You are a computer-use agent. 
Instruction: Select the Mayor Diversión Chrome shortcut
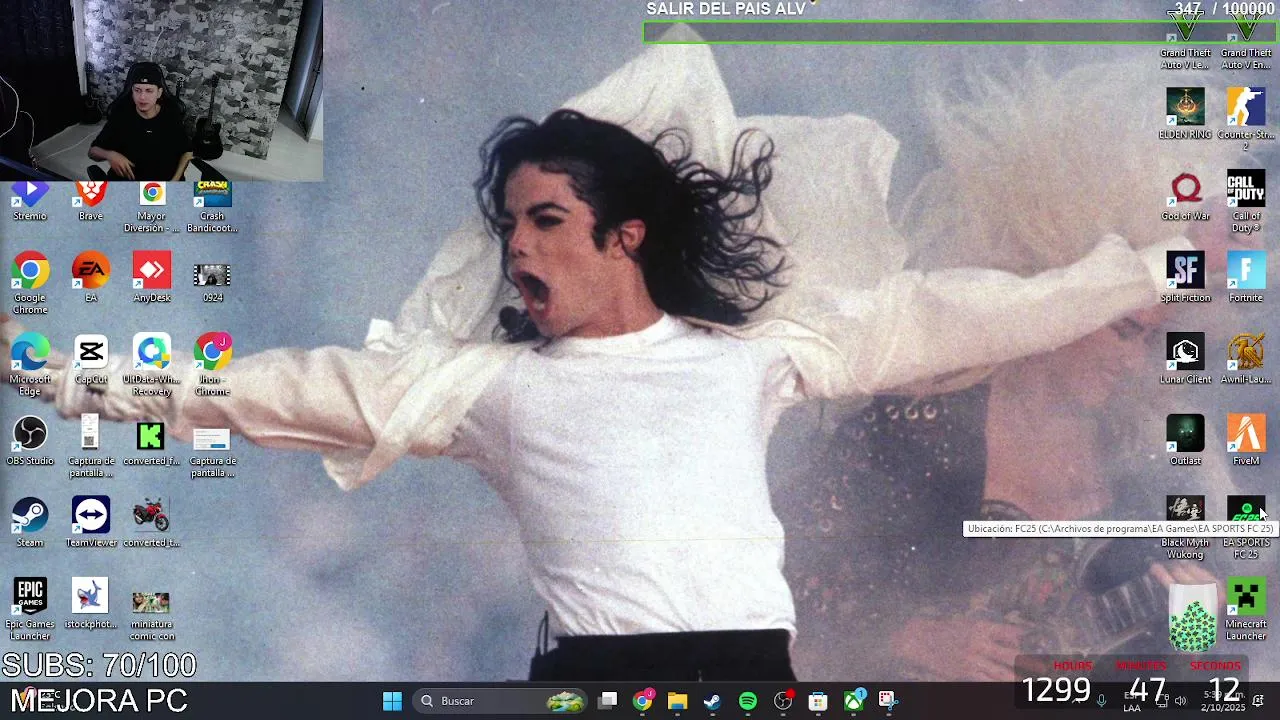[x=151, y=207]
